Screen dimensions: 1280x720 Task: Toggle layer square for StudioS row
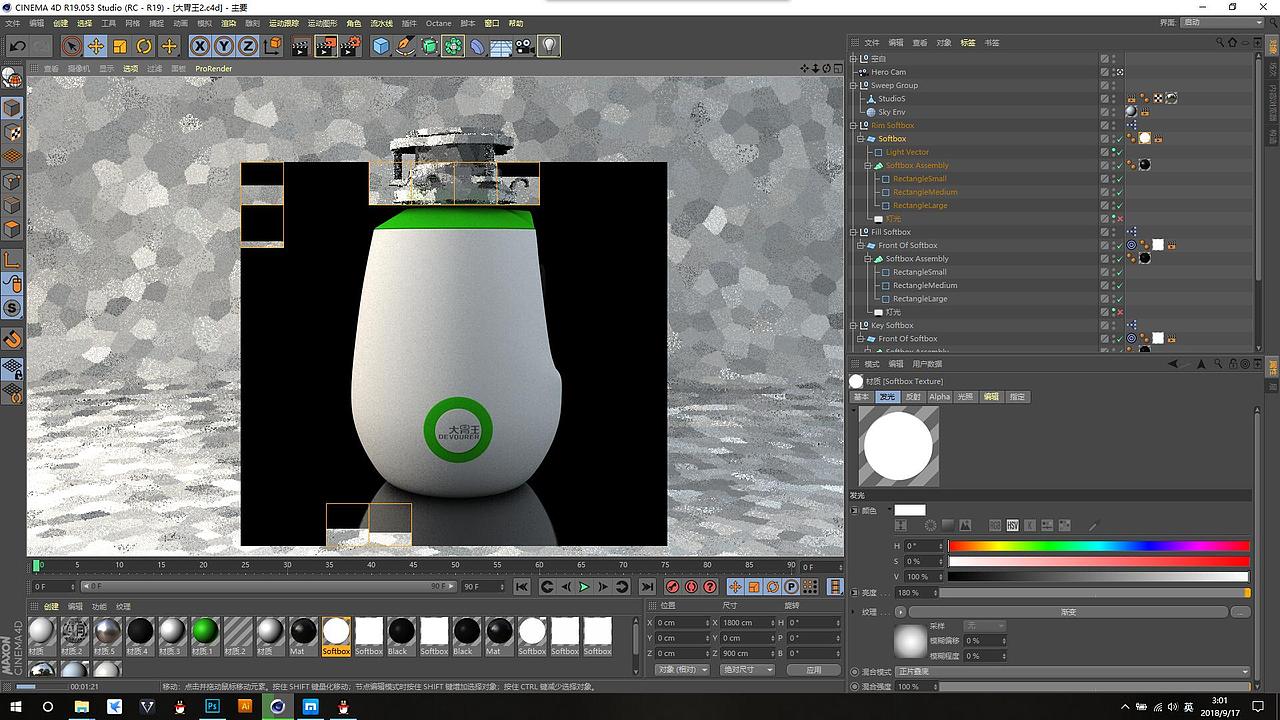point(1104,99)
